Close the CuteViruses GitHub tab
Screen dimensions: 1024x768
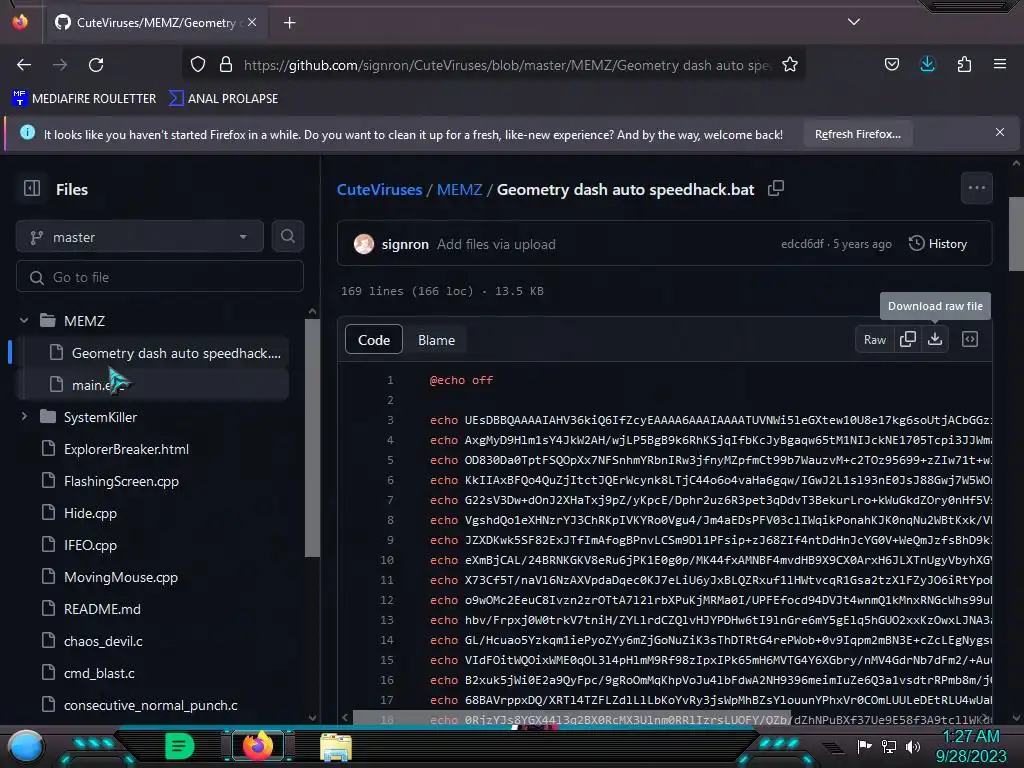[x=252, y=22]
